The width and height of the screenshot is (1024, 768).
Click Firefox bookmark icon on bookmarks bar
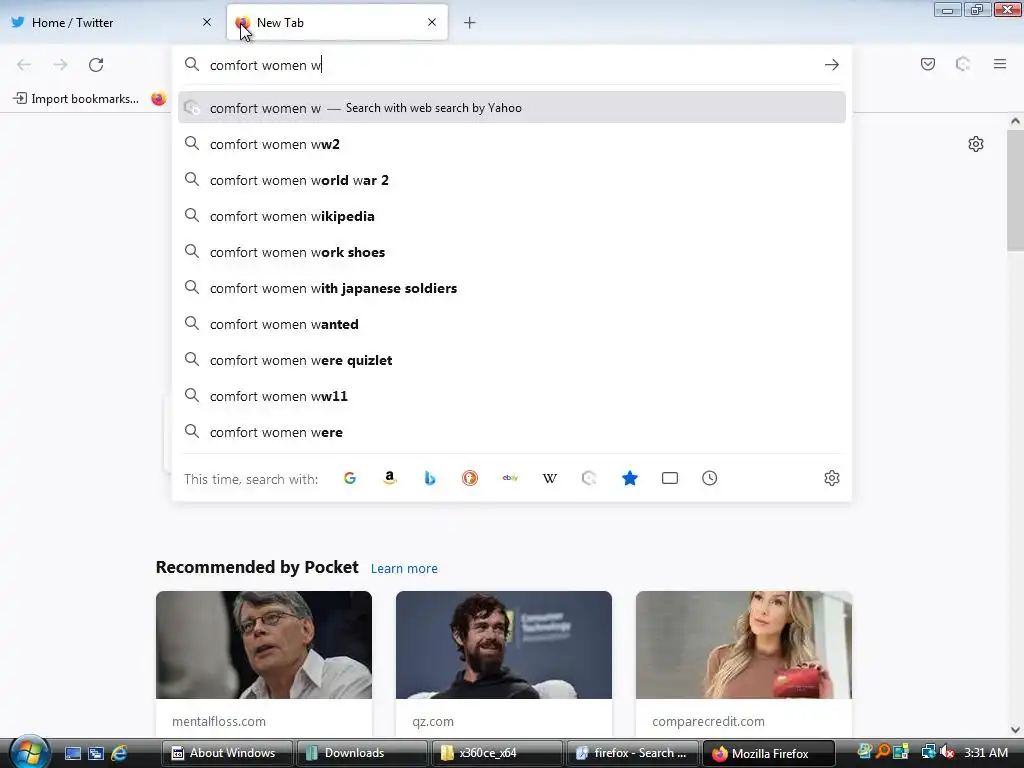pos(159,99)
